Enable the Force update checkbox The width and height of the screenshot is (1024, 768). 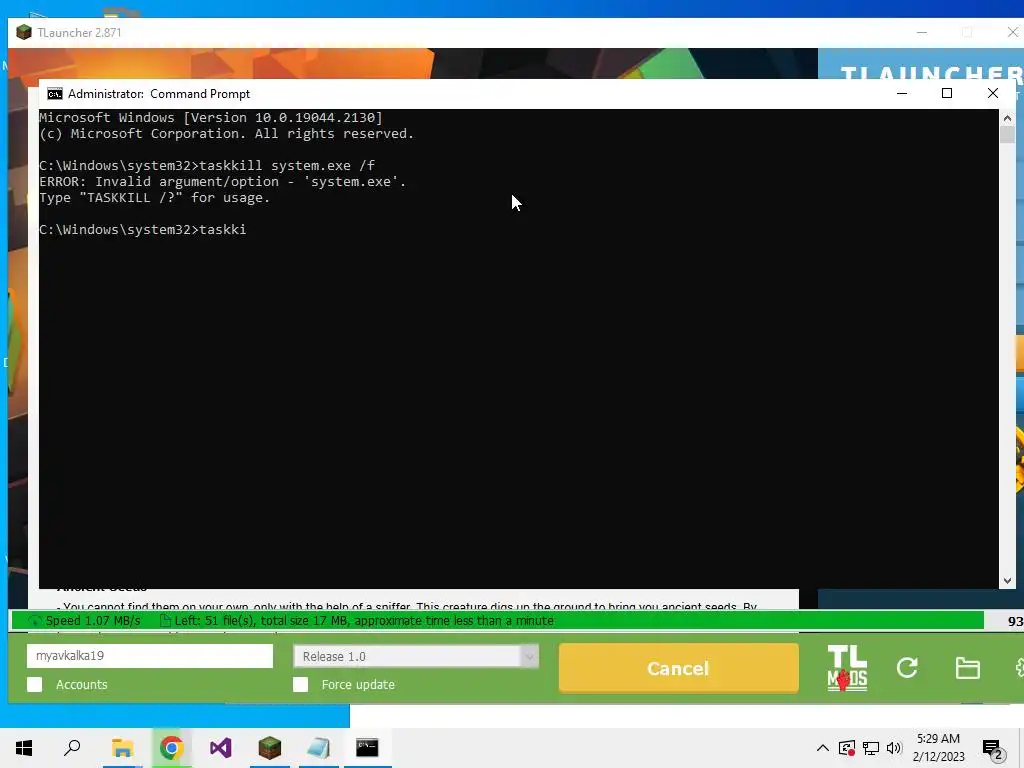click(300, 684)
